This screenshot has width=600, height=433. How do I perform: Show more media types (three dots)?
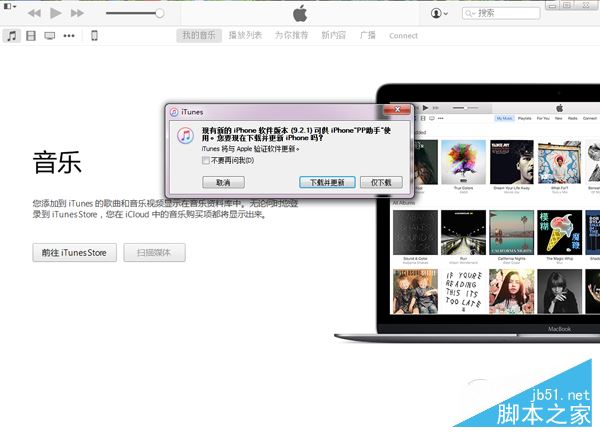[x=69, y=36]
